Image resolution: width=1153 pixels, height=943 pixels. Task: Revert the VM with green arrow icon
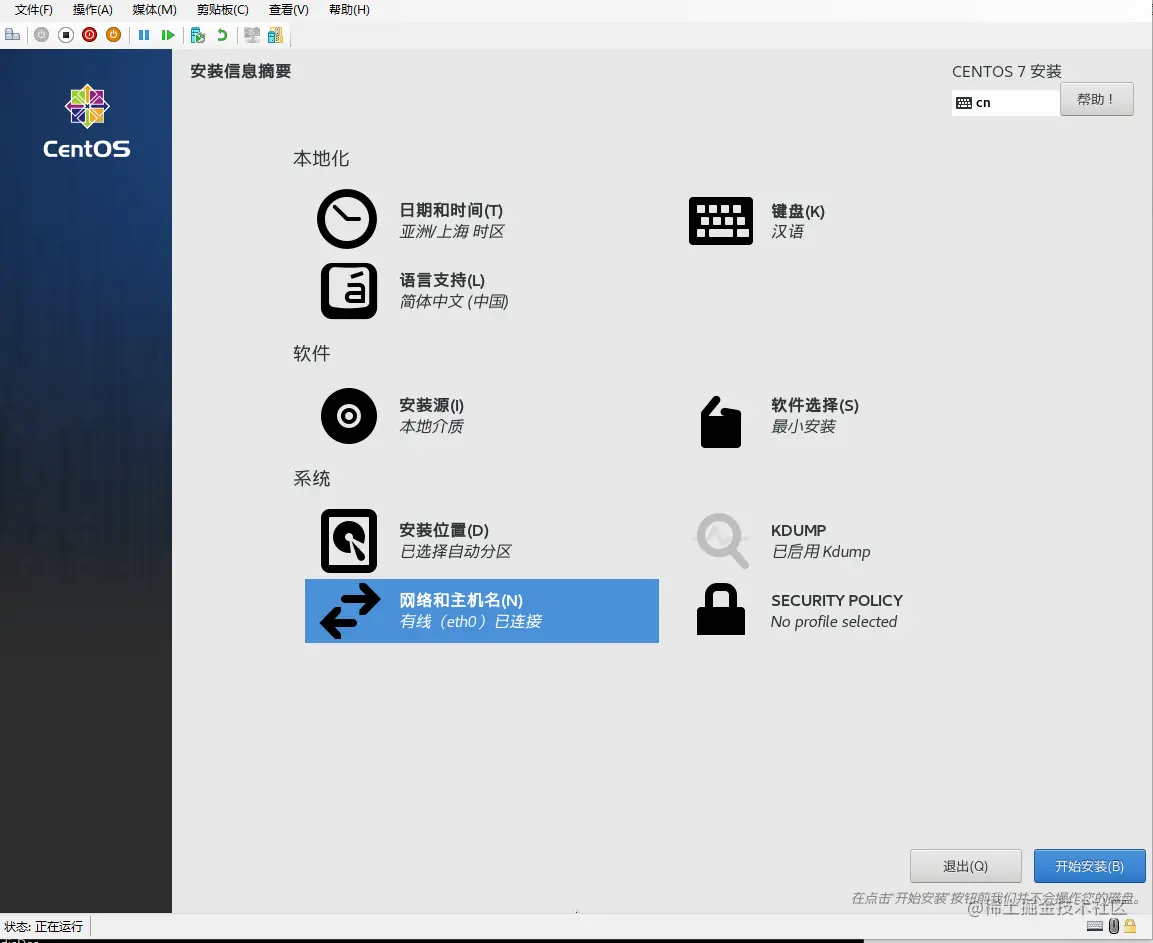[x=222, y=35]
